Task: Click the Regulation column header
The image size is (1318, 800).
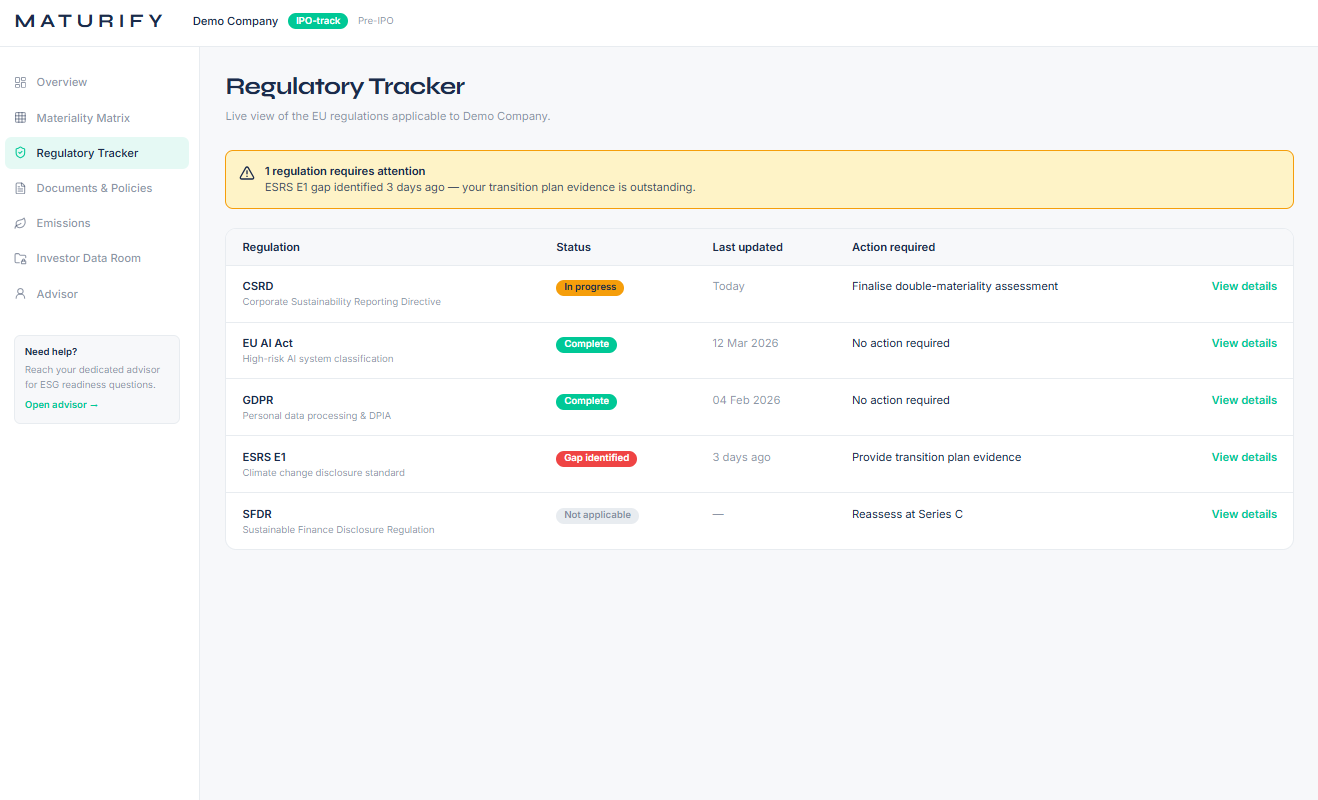Action: tap(271, 247)
